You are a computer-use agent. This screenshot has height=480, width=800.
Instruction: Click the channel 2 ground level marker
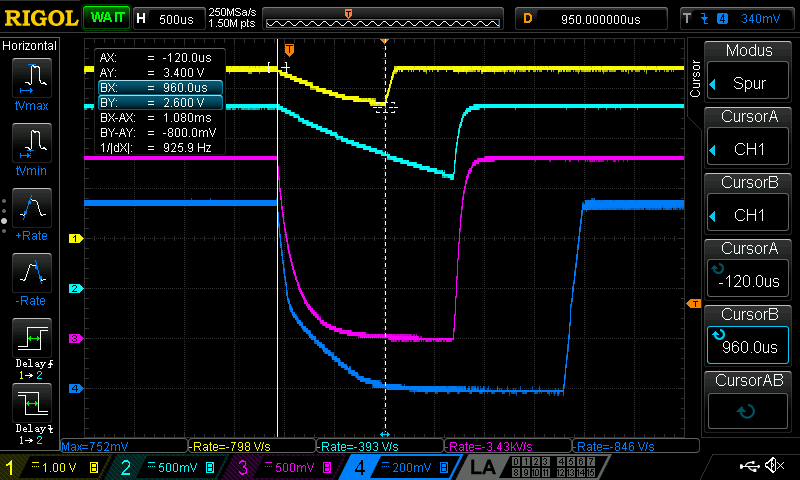click(76, 288)
